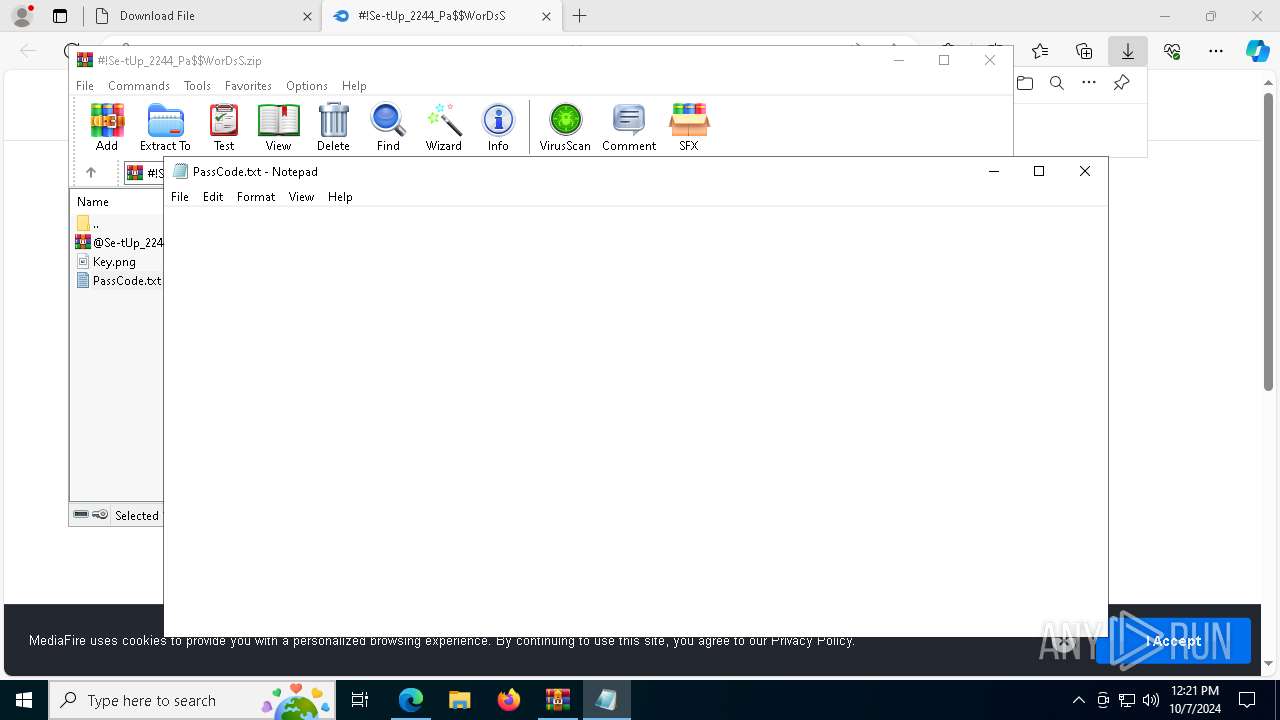1280x720 pixels.
Task: Click the I Accept cookies button
Action: (x=1173, y=641)
